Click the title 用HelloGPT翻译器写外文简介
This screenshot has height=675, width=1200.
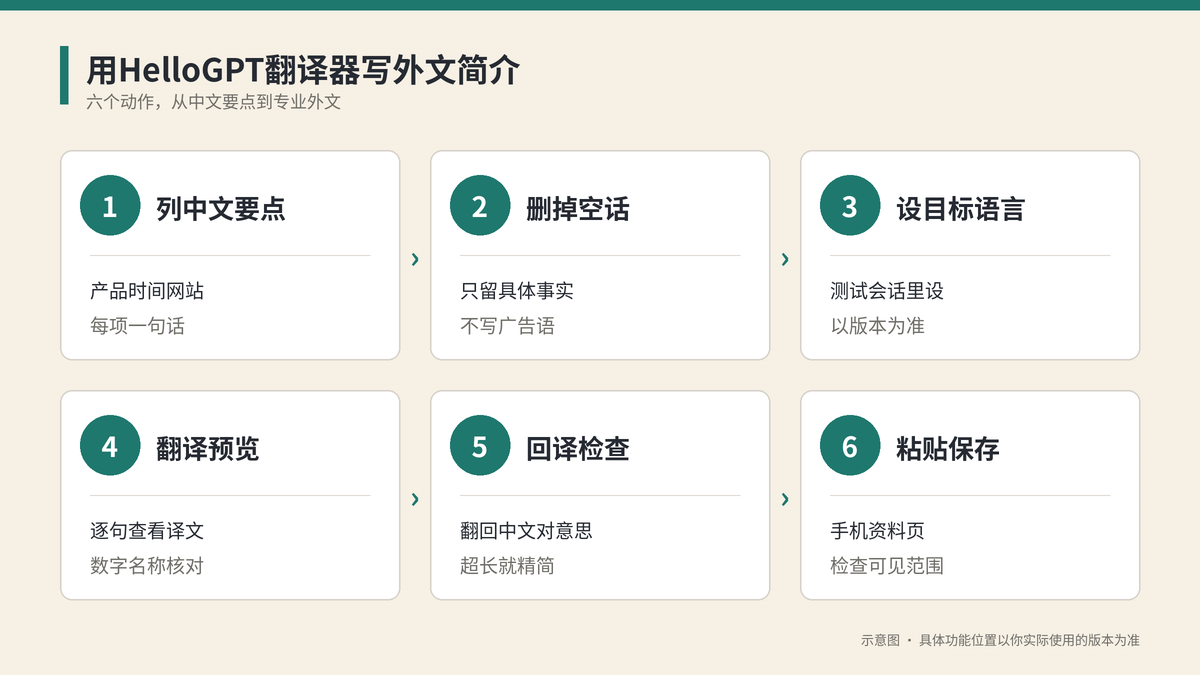click(x=303, y=71)
